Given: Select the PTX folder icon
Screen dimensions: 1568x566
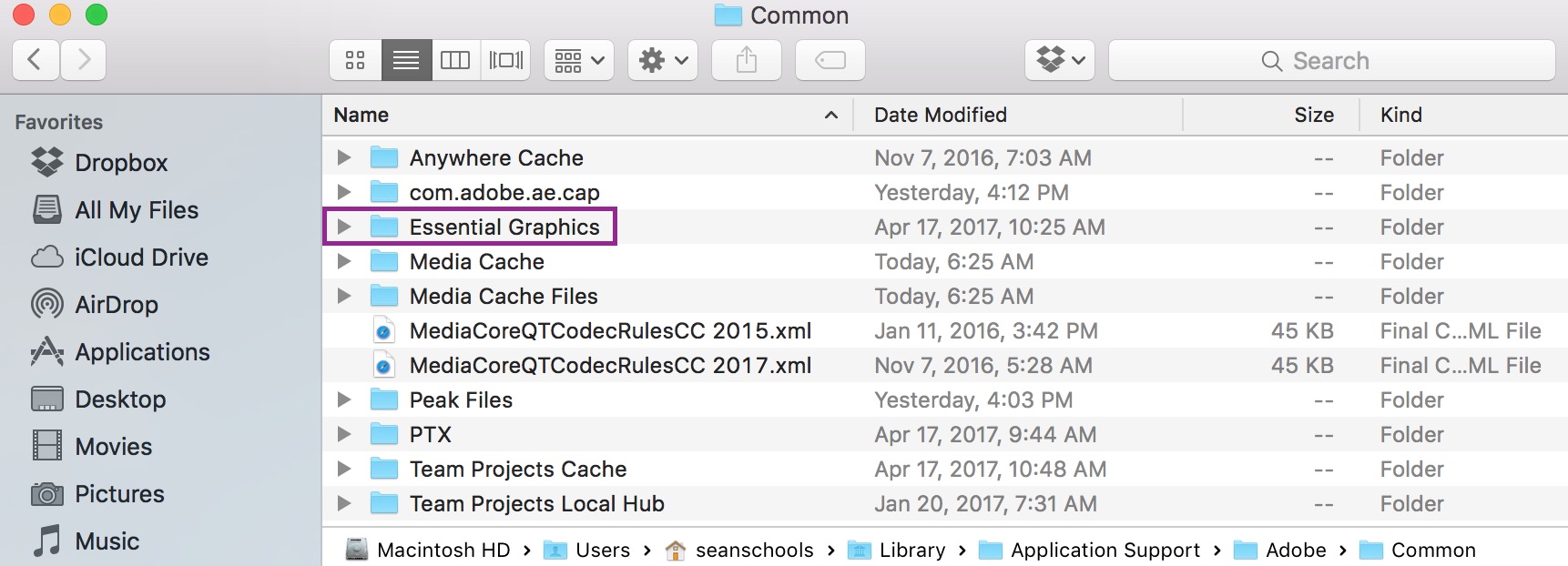Looking at the screenshot, I should coord(384,434).
